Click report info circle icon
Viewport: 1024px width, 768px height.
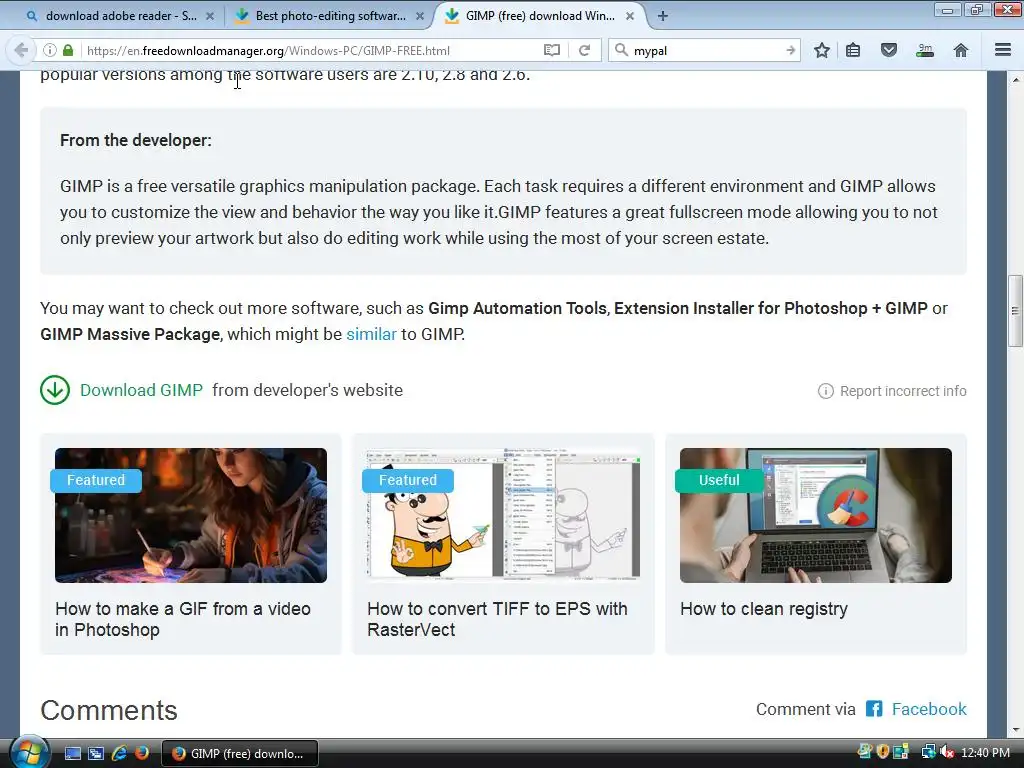pos(825,391)
